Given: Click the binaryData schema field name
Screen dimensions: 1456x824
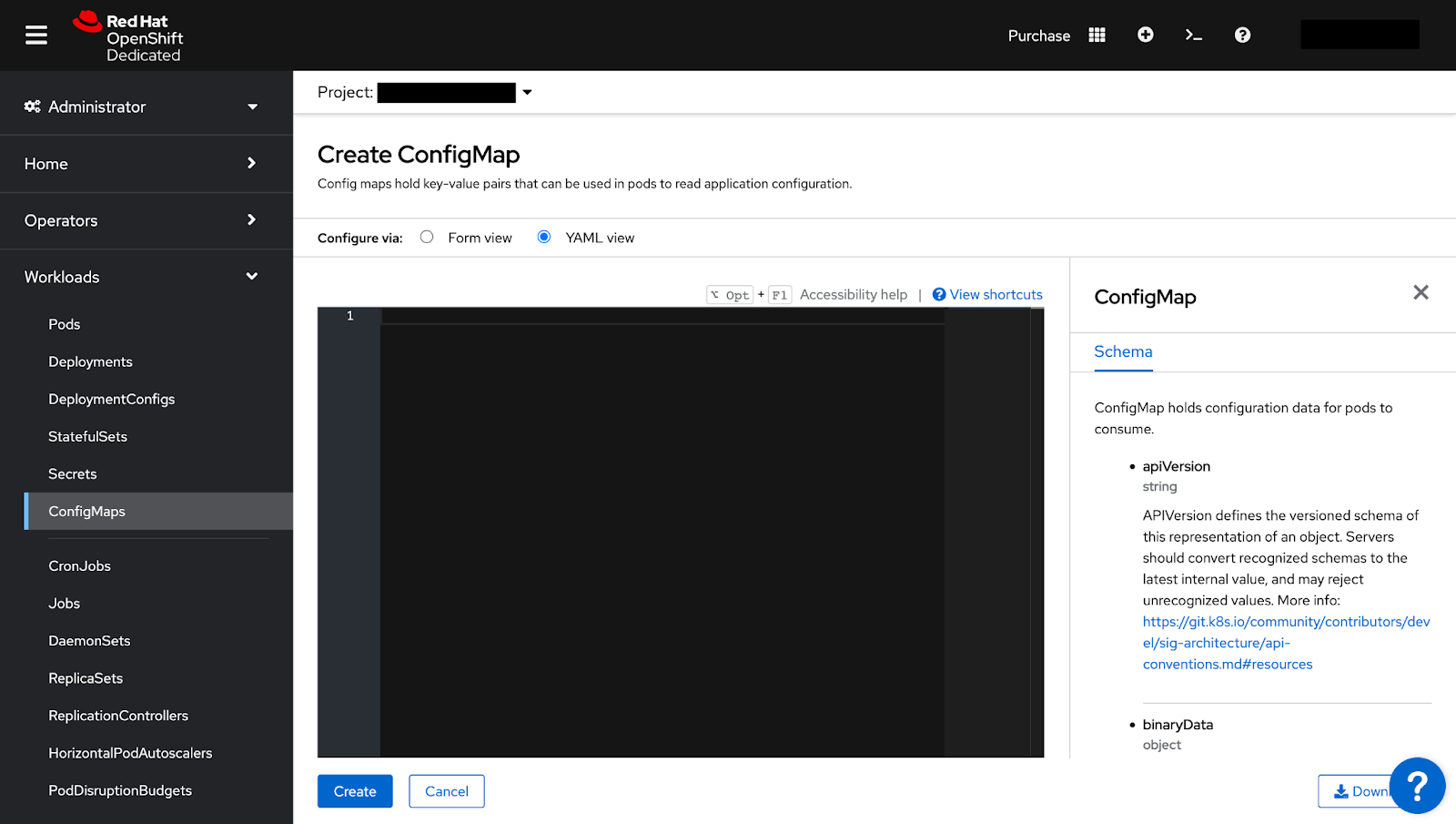Looking at the screenshot, I should (1178, 725).
